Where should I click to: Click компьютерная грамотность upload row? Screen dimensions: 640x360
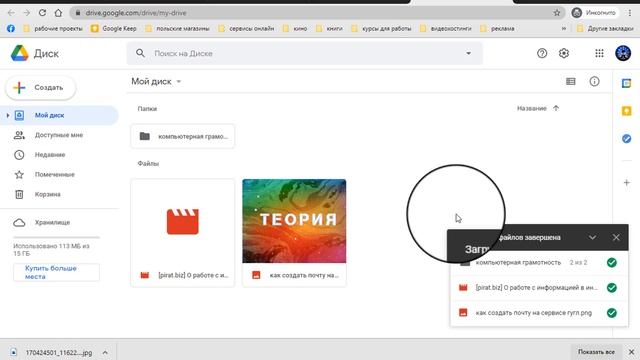539,263
